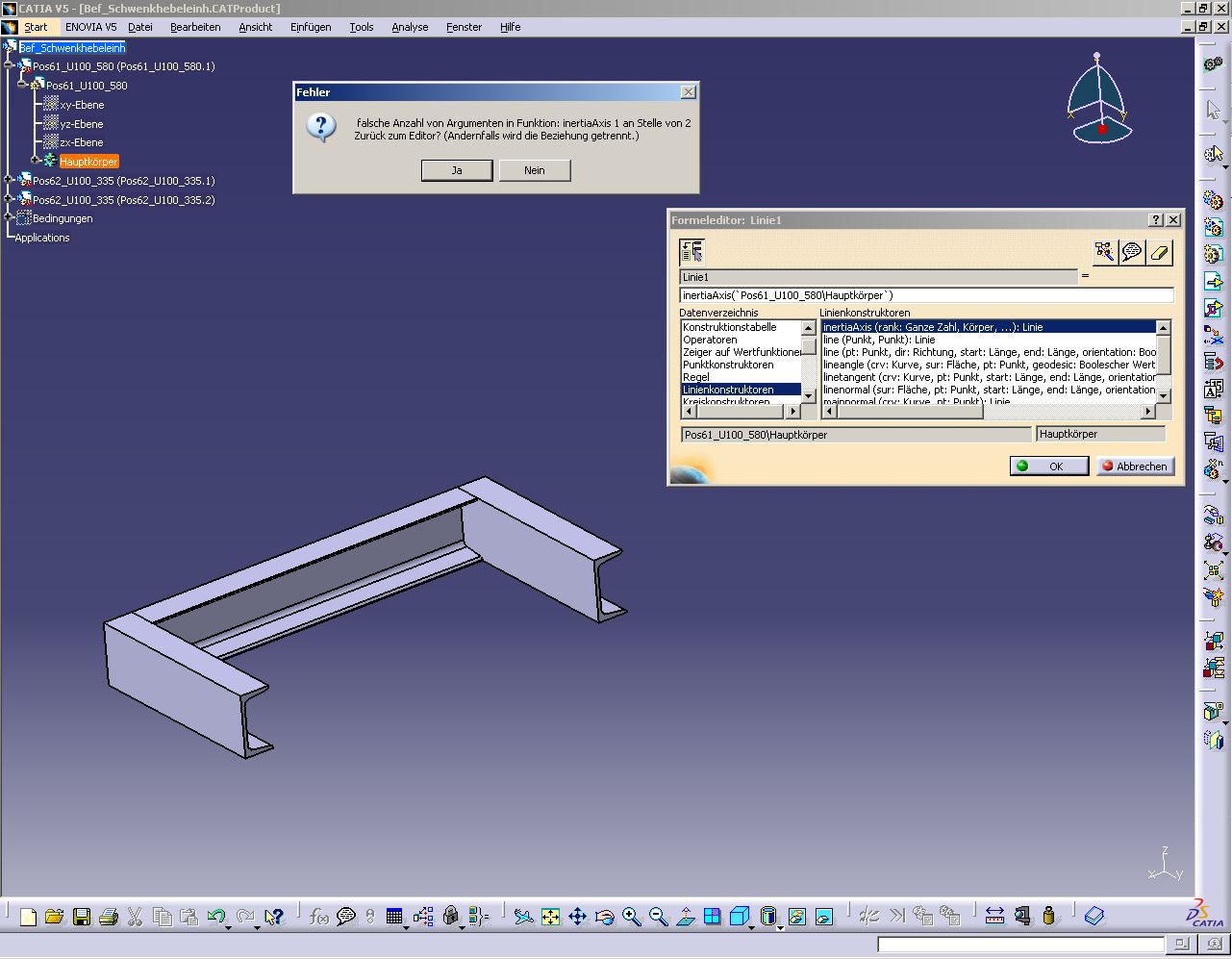Image resolution: width=1232 pixels, height=959 pixels.
Task: Select the linenormal constructor entry
Action: 988,390
